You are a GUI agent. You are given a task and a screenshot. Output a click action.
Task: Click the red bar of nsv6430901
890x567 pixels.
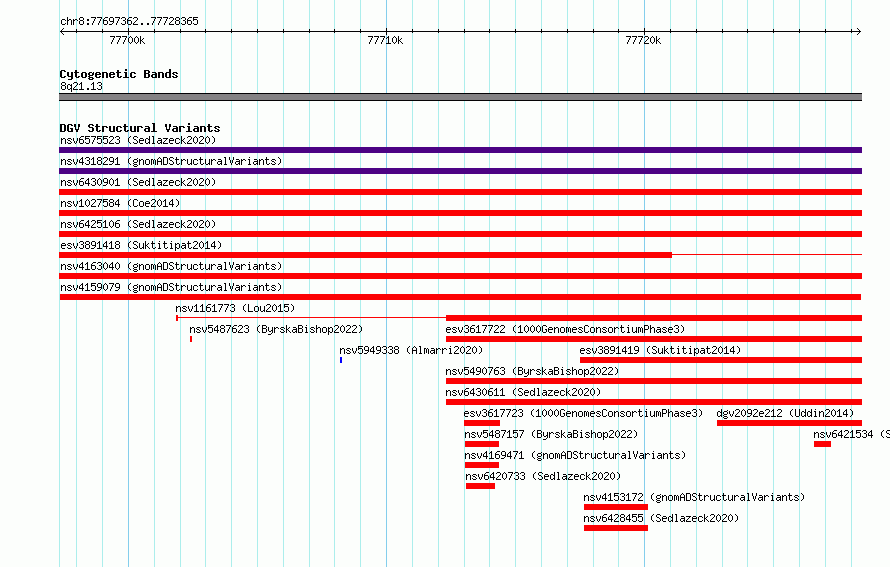click(460, 192)
